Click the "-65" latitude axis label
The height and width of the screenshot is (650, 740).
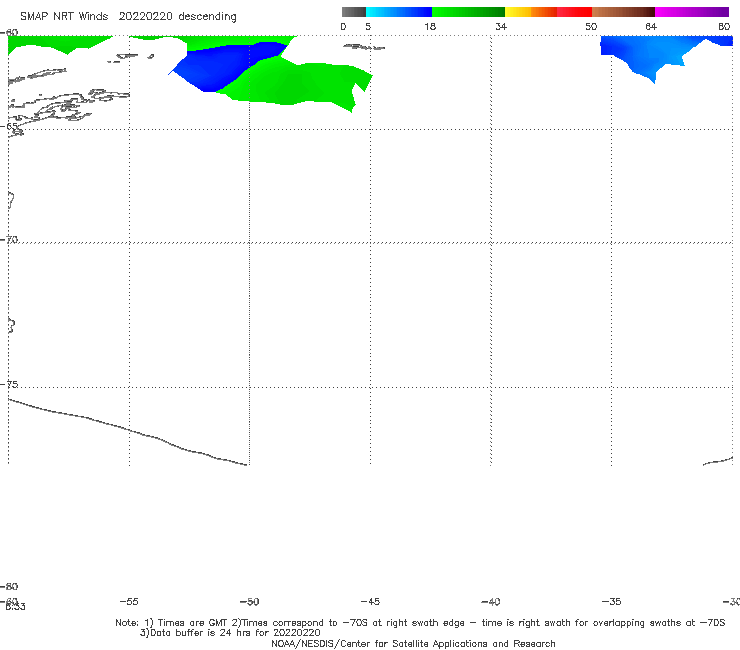pos(9,127)
